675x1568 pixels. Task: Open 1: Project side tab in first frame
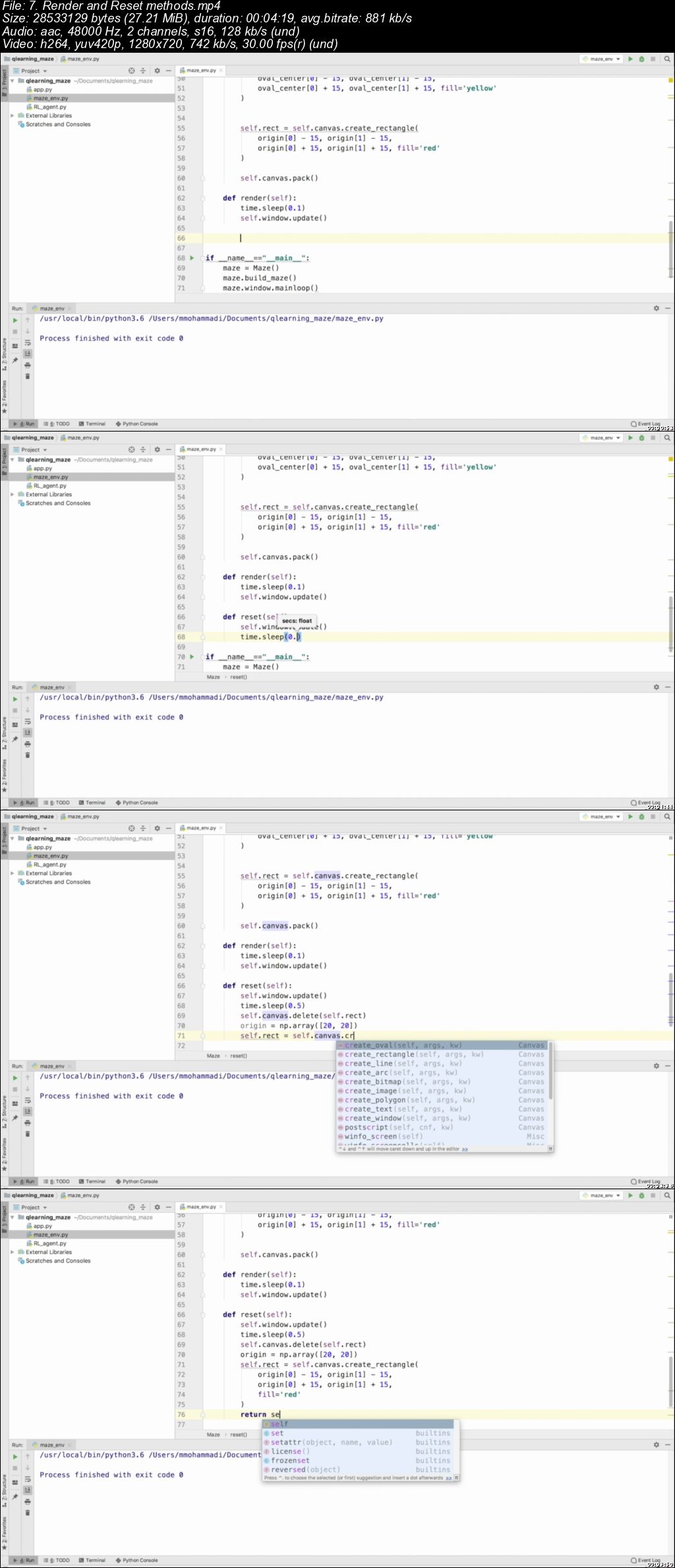coord(3,82)
